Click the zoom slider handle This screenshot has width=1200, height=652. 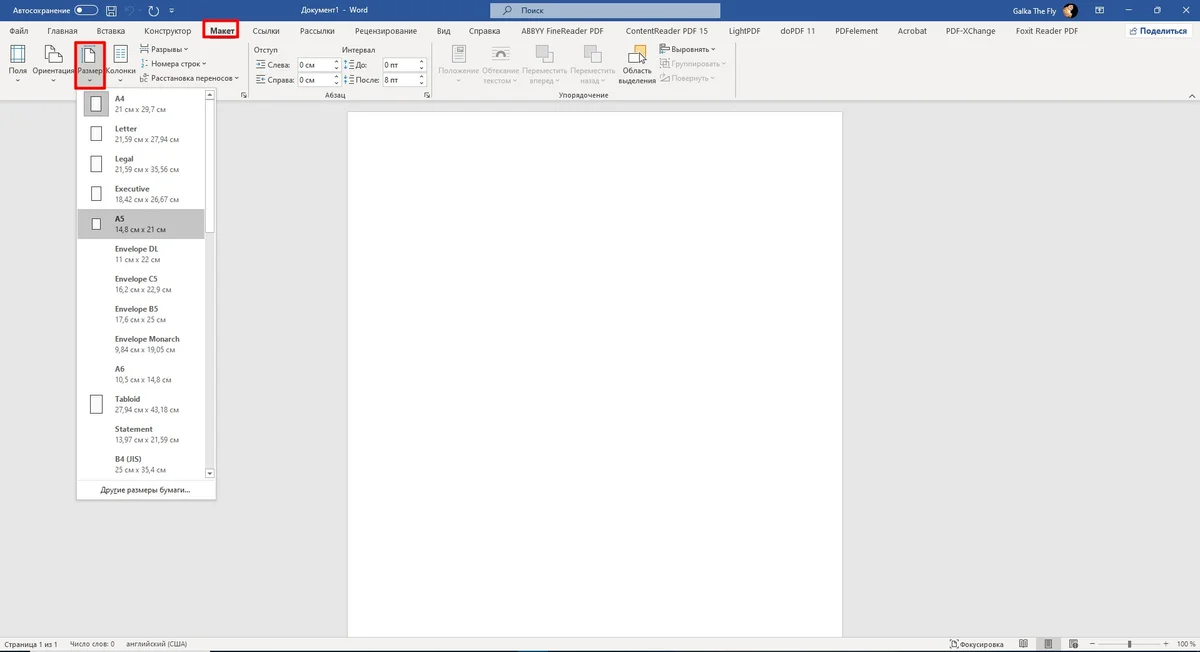[1130, 644]
